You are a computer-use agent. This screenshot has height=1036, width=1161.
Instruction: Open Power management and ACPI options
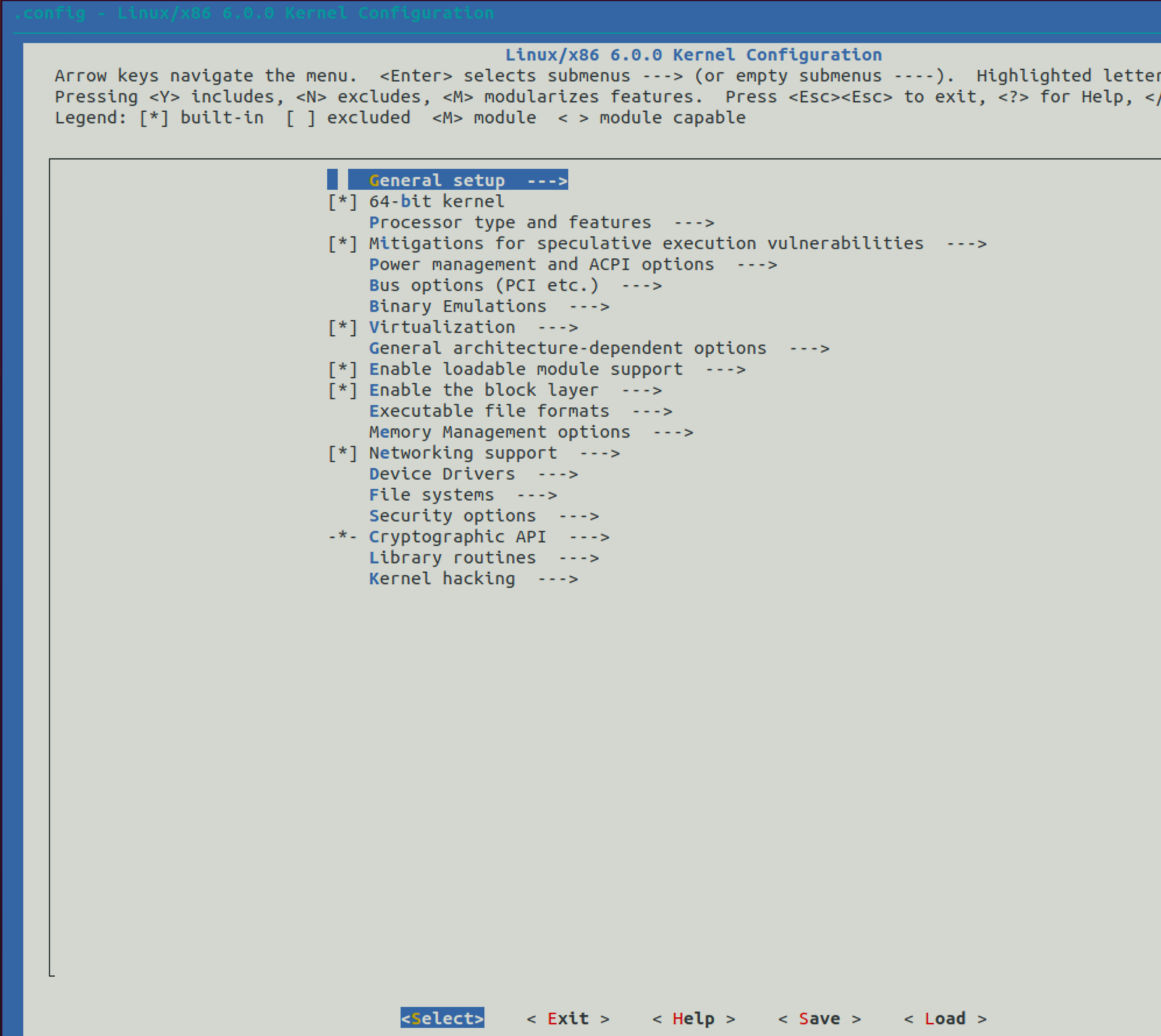[541, 265]
